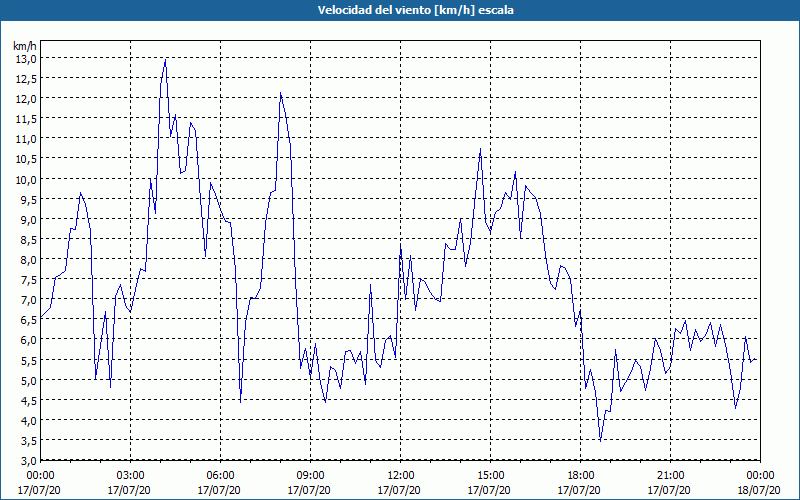Click the '12:00' time axis label

[401, 476]
